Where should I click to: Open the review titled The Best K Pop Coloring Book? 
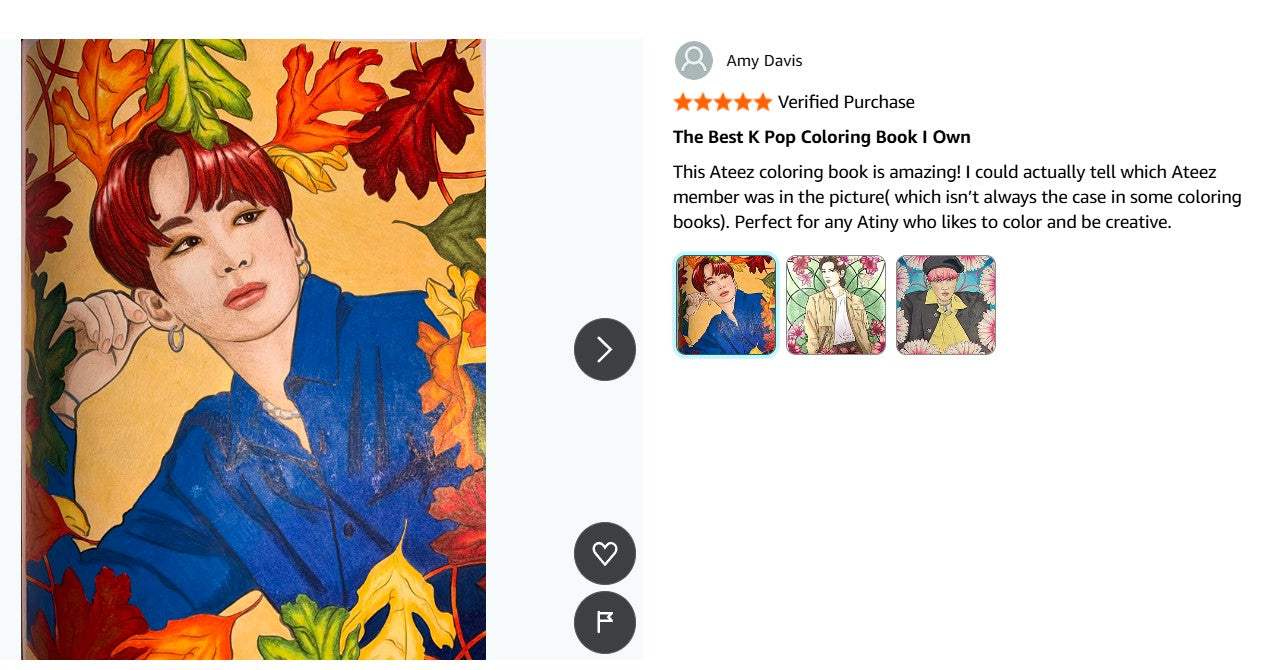[x=821, y=137]
